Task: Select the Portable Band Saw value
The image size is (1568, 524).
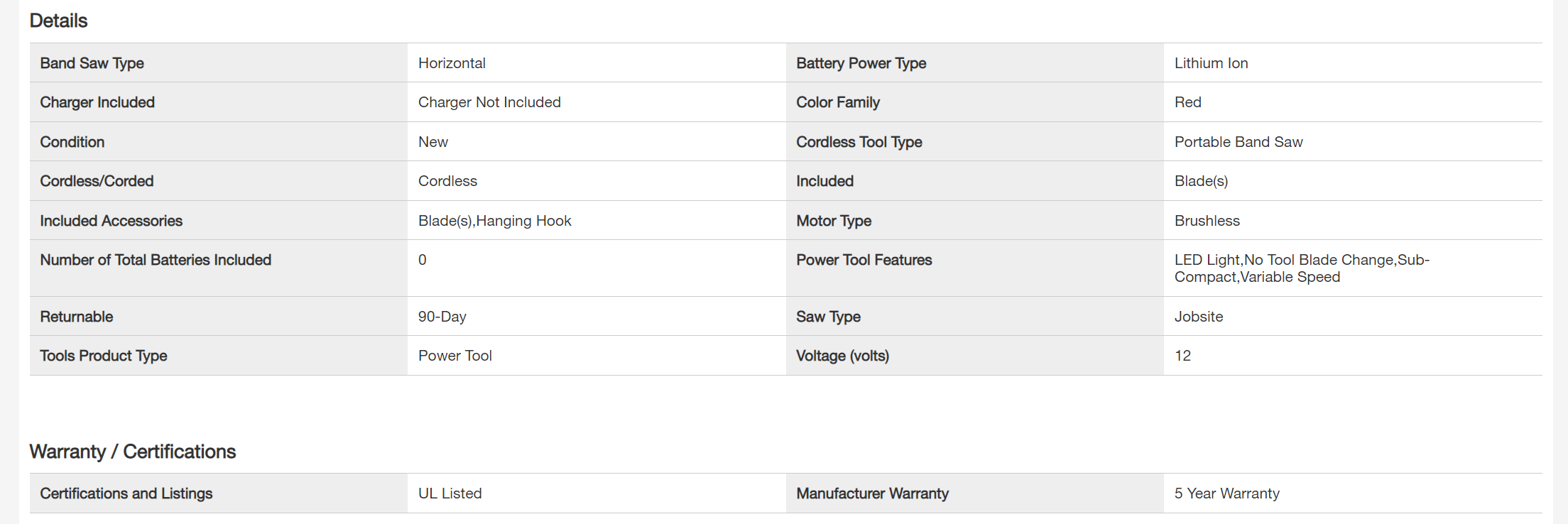Action: [1238, 142]
